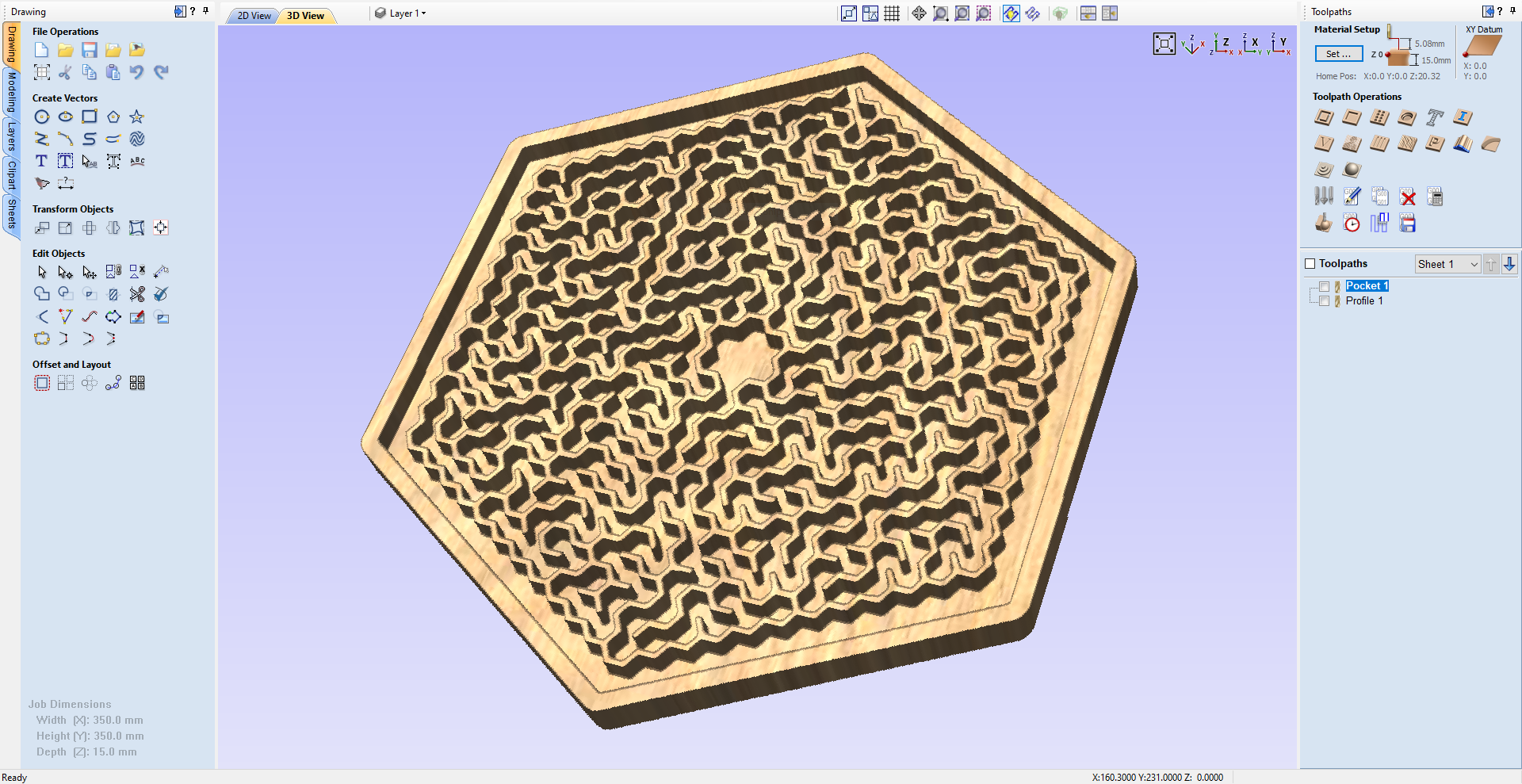This screenshot has width=1522, height=784.
Task: Open the V-Carve Toolpath tool
Action: [1324, 143]
